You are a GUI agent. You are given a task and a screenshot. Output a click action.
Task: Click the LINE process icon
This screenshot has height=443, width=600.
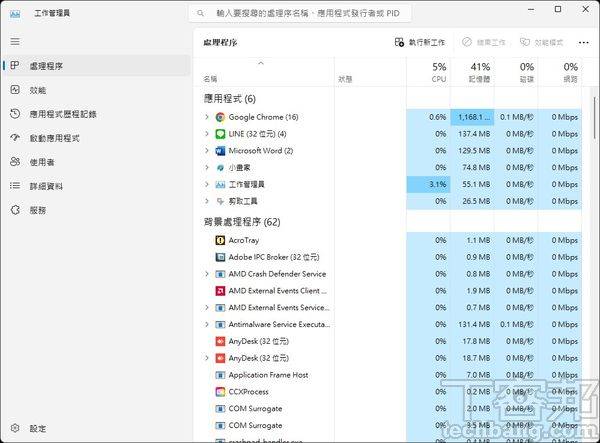[220, 134]
